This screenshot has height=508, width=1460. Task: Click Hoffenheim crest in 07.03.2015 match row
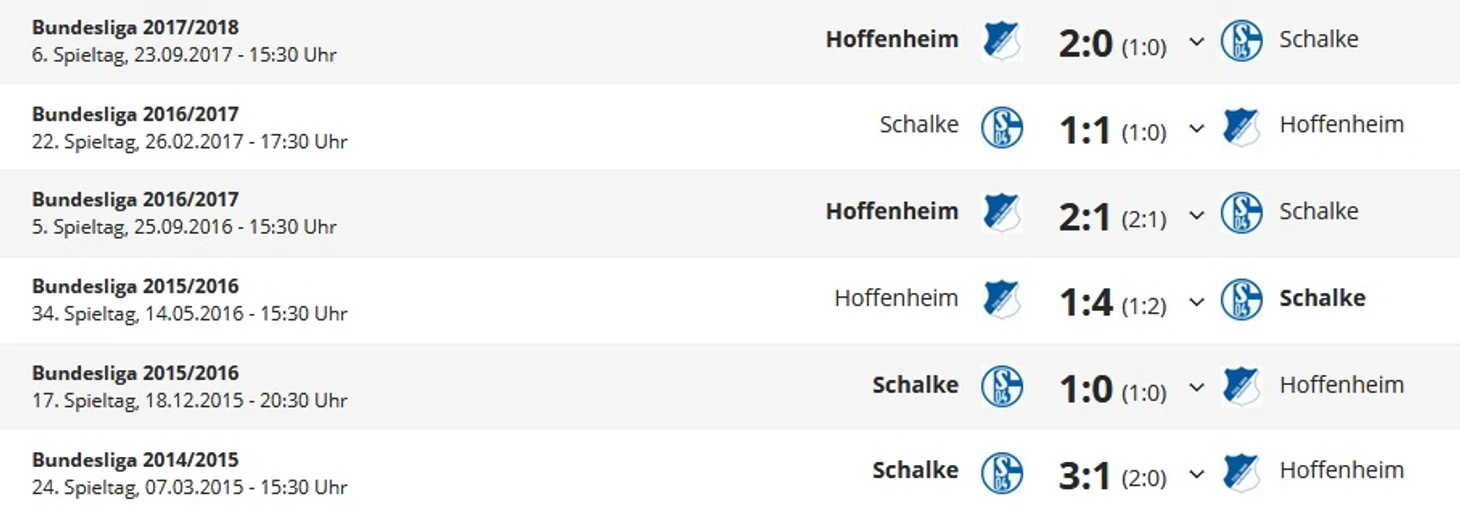pyautogui.click(x=1241, y=472)
